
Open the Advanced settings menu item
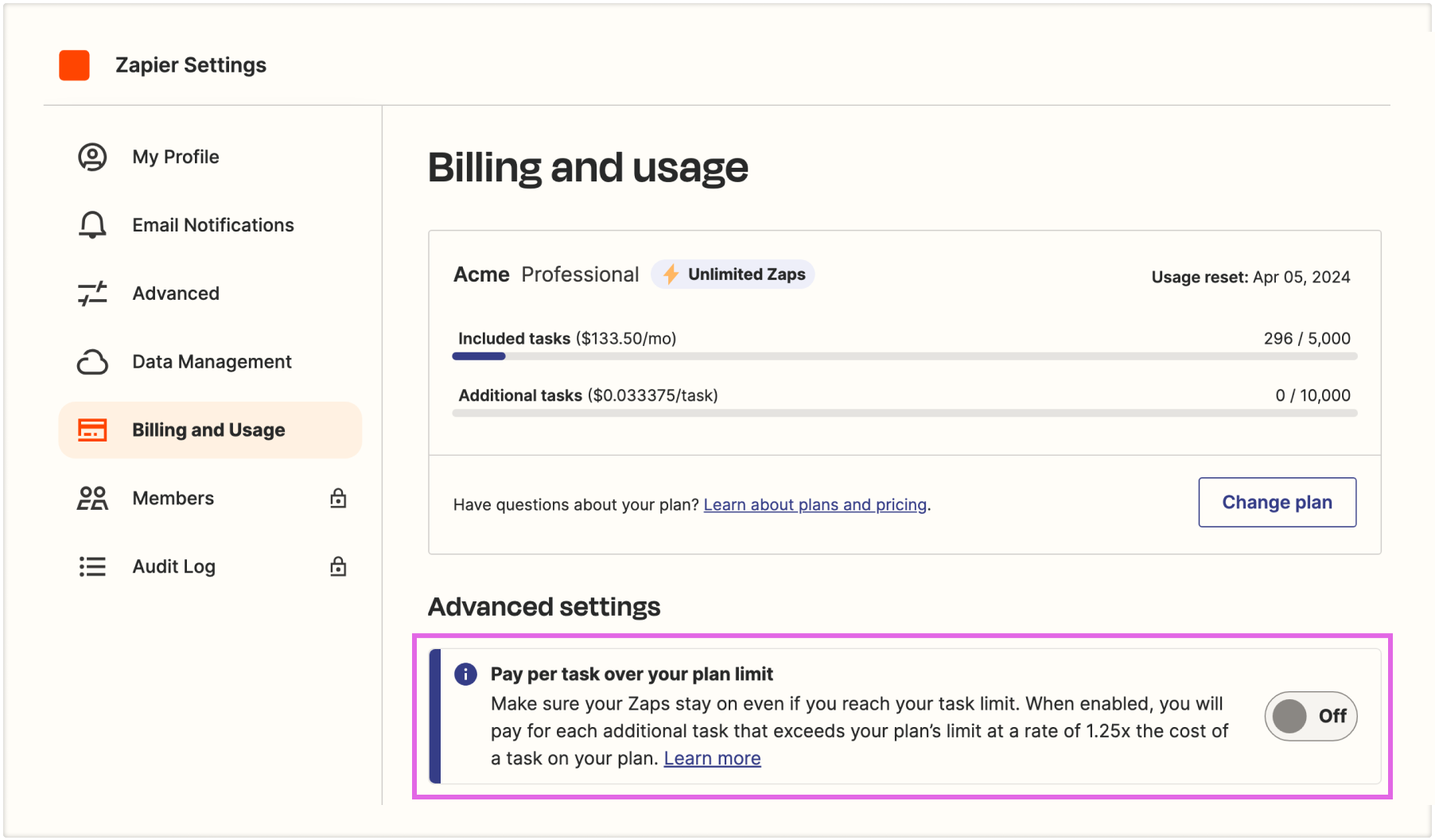tap(210, 294)
